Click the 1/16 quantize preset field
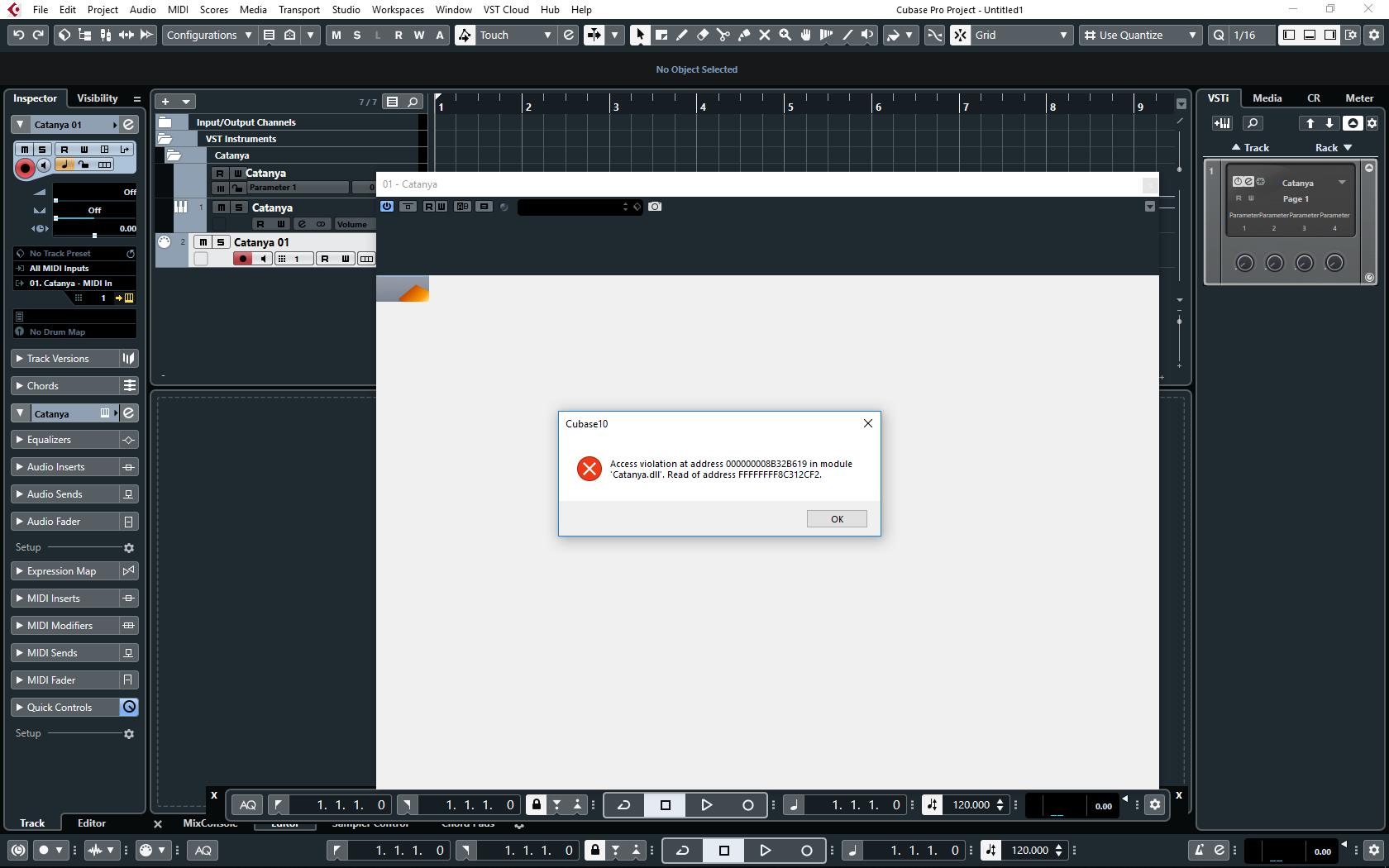 coord(1250,35)
